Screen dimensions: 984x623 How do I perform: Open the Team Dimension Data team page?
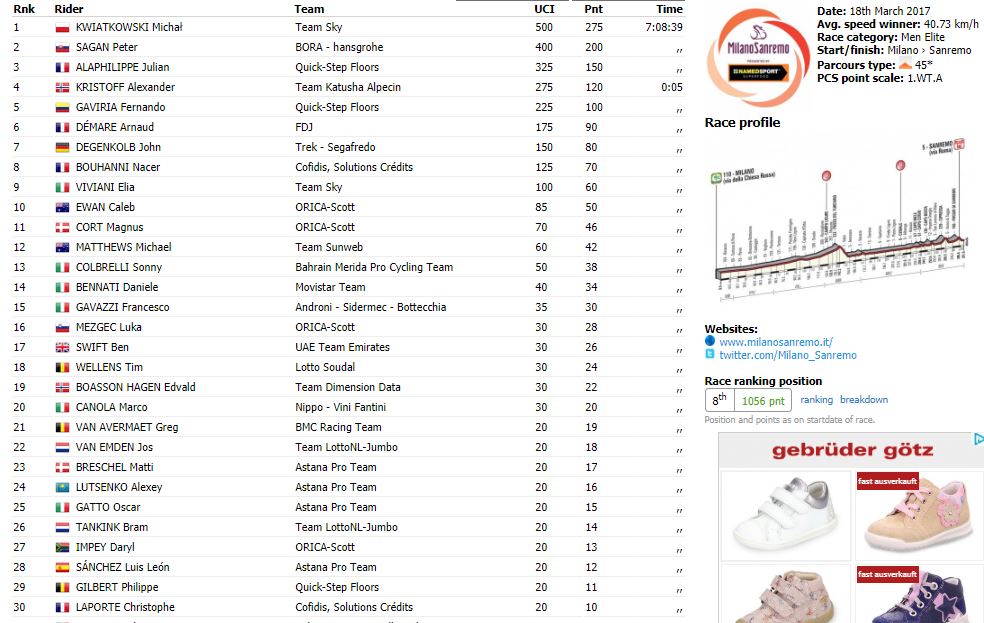click(x=348, y=387)
